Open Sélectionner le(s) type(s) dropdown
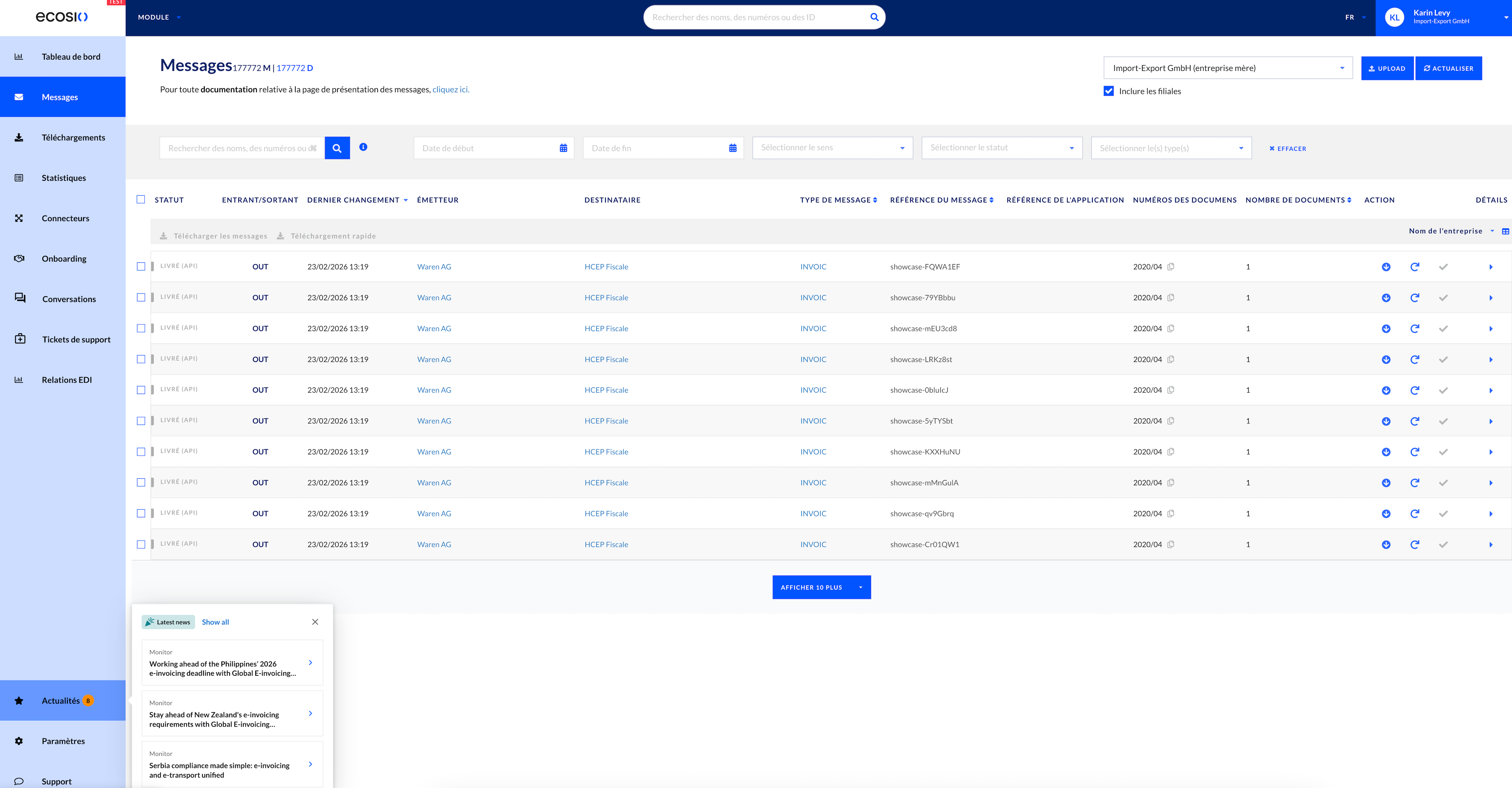This screenshot has height=788, width=1512. pos(1171,148)
